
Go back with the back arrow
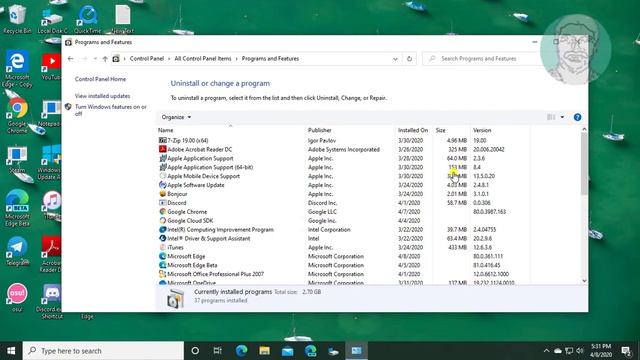(x=71, y=59)
